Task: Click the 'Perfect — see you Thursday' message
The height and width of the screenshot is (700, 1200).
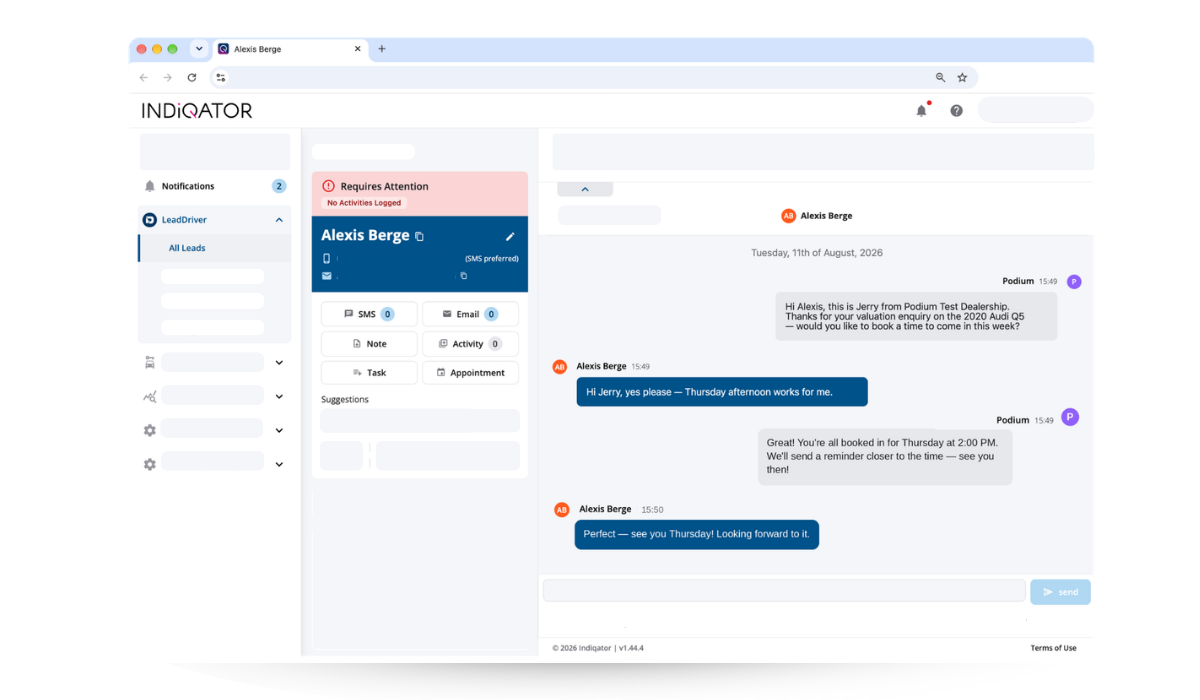Action: [697, 534]
